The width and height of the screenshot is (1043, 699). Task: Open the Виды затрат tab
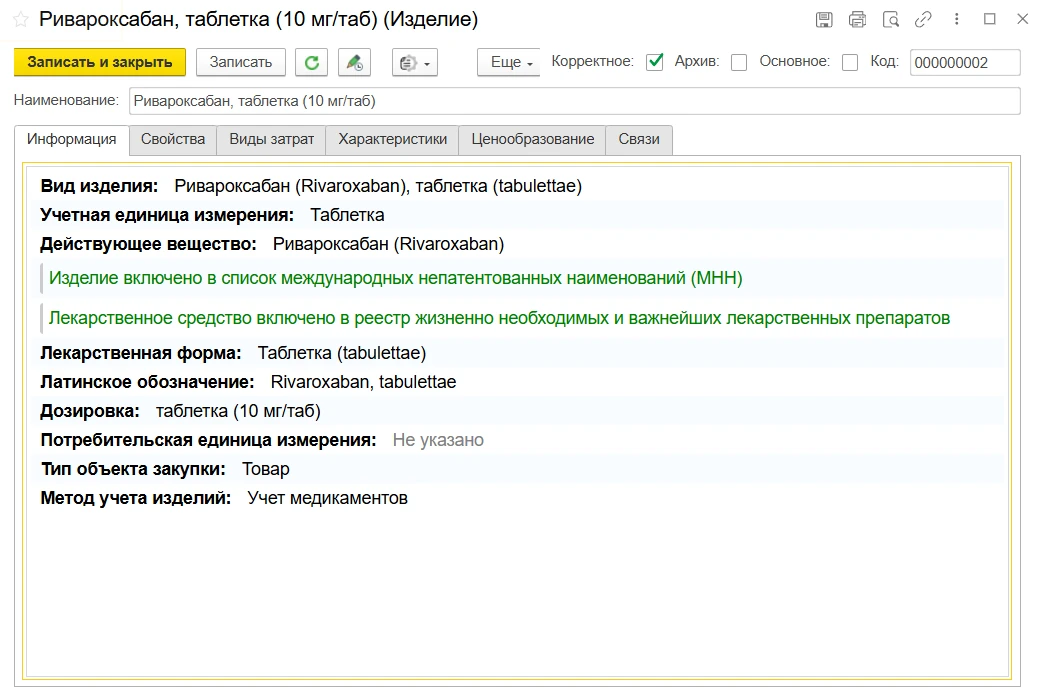click(271, 140)
